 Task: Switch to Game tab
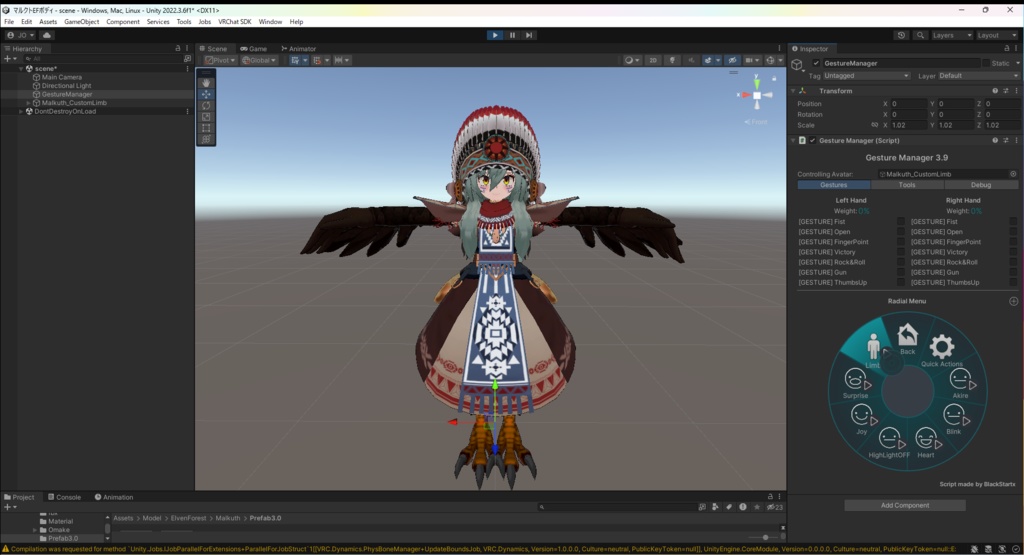pyautogui.click(x=253, y=48)
